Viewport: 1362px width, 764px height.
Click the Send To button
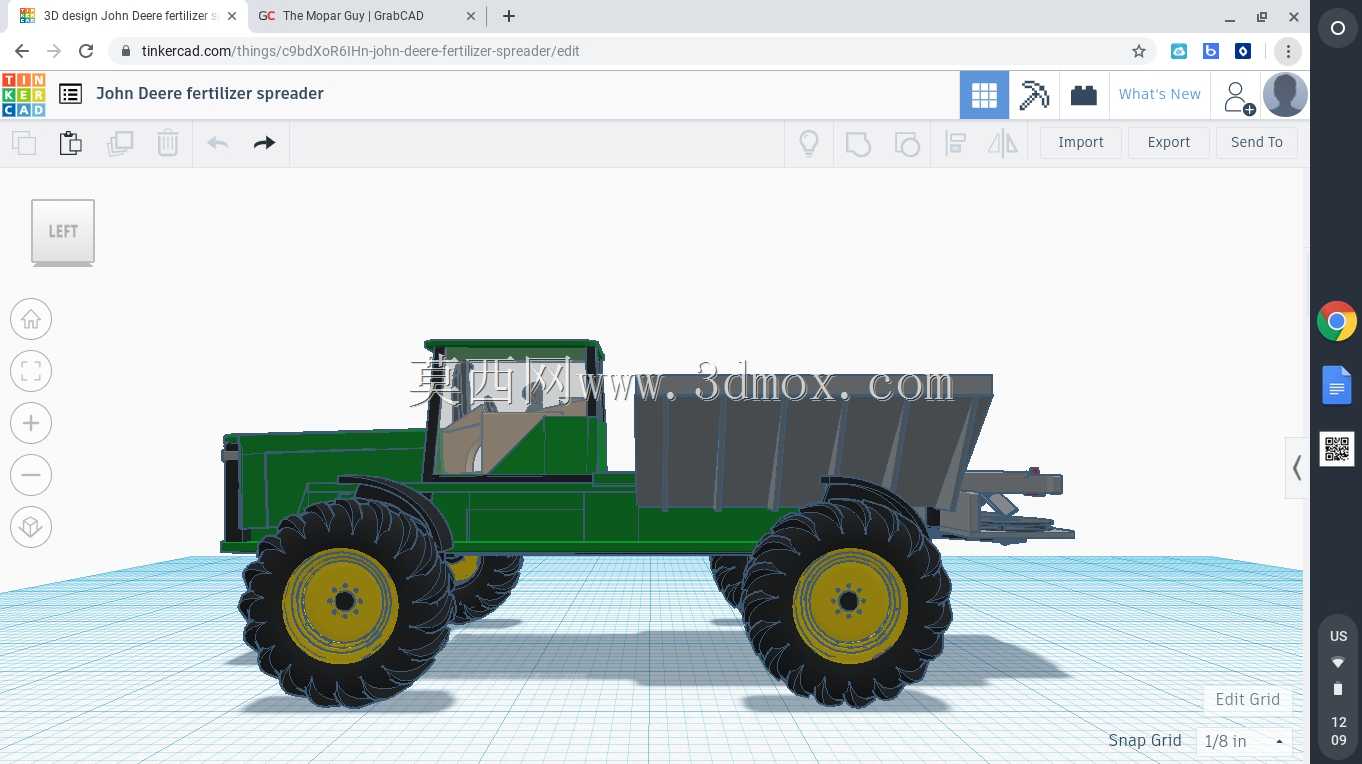pos(1257,142)
